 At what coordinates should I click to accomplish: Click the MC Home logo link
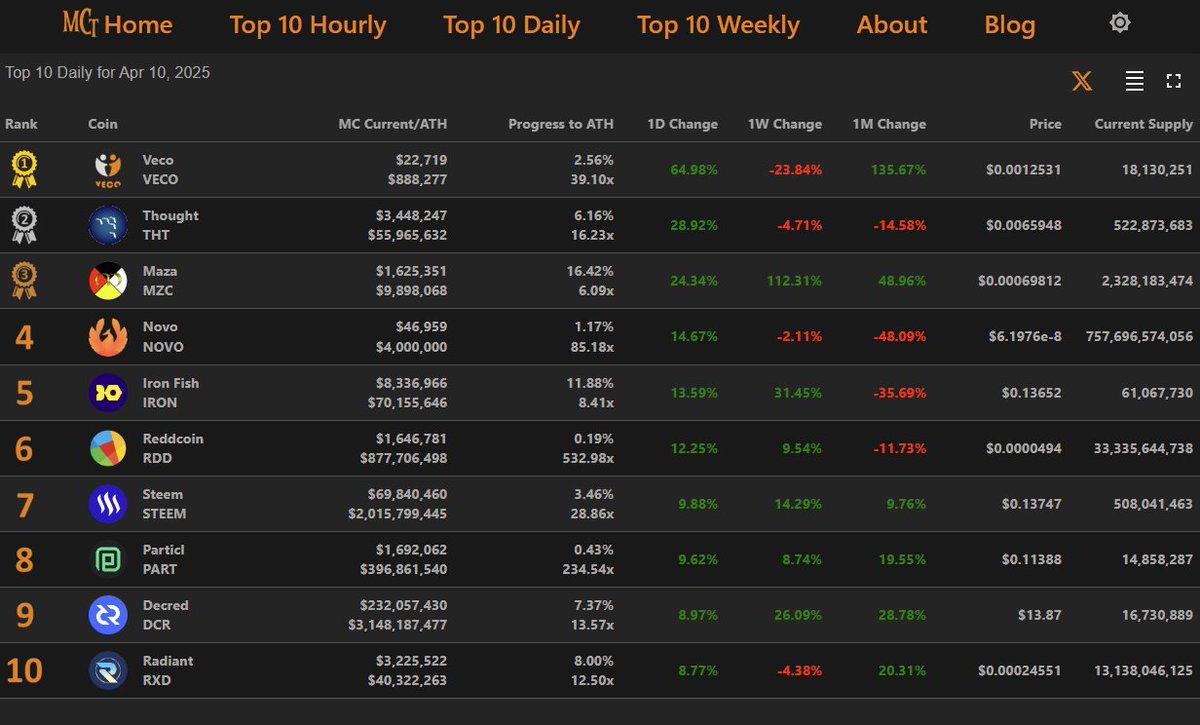(117, 24)
